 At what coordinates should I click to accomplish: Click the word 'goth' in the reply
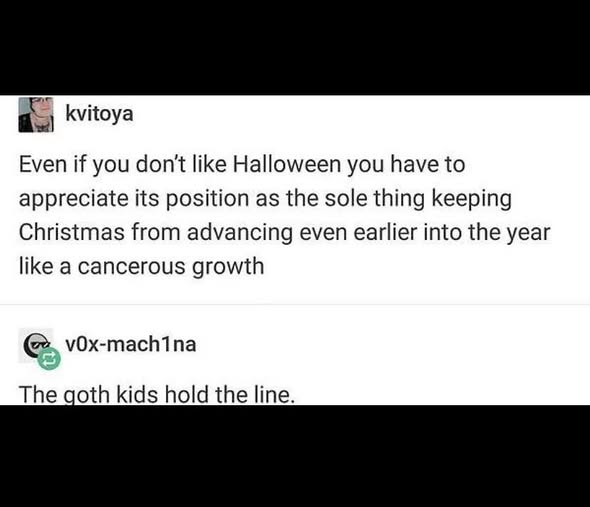click(85, 394)
